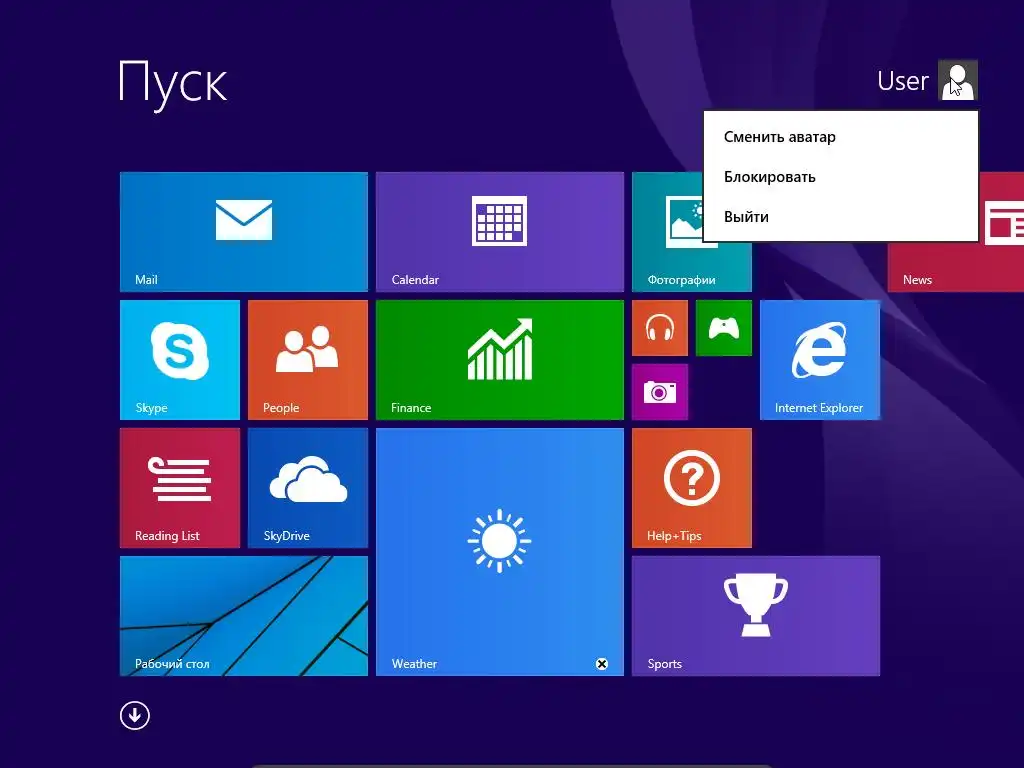The height and width of the screenshot is (768, 1024).
Task: Click the small X badge on Weather tile
Action: (x=602, y=664)
